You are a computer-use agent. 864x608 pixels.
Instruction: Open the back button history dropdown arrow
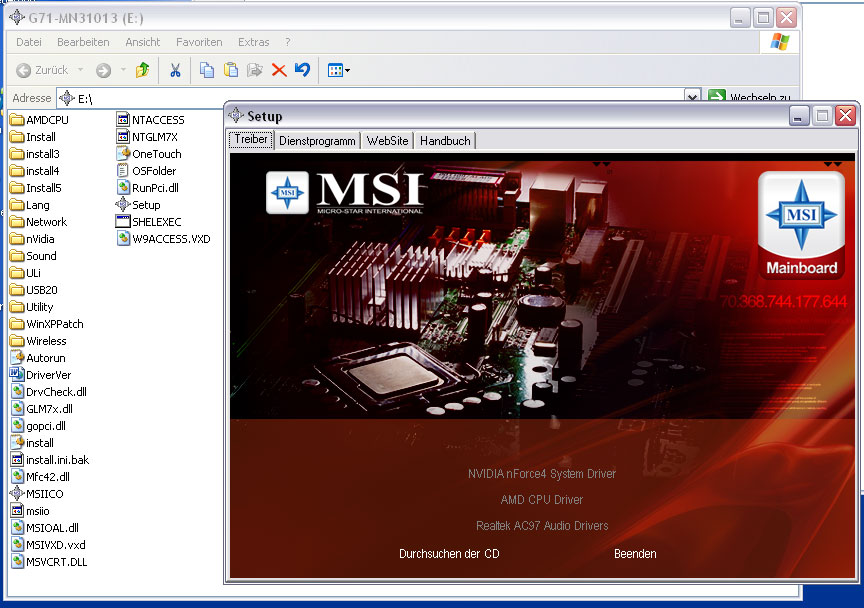[80, 70]
